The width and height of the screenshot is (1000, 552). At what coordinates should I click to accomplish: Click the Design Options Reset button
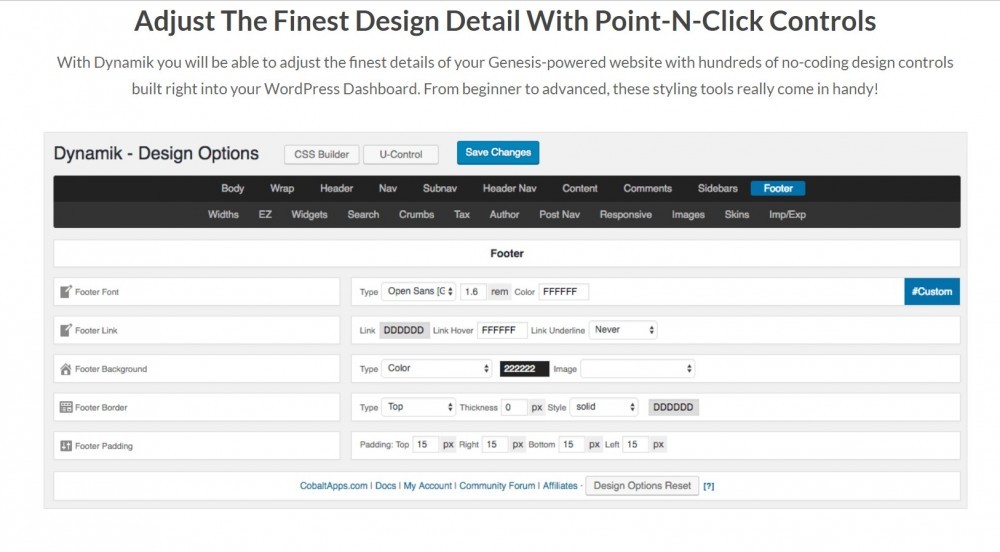click(x=642, y=486)
